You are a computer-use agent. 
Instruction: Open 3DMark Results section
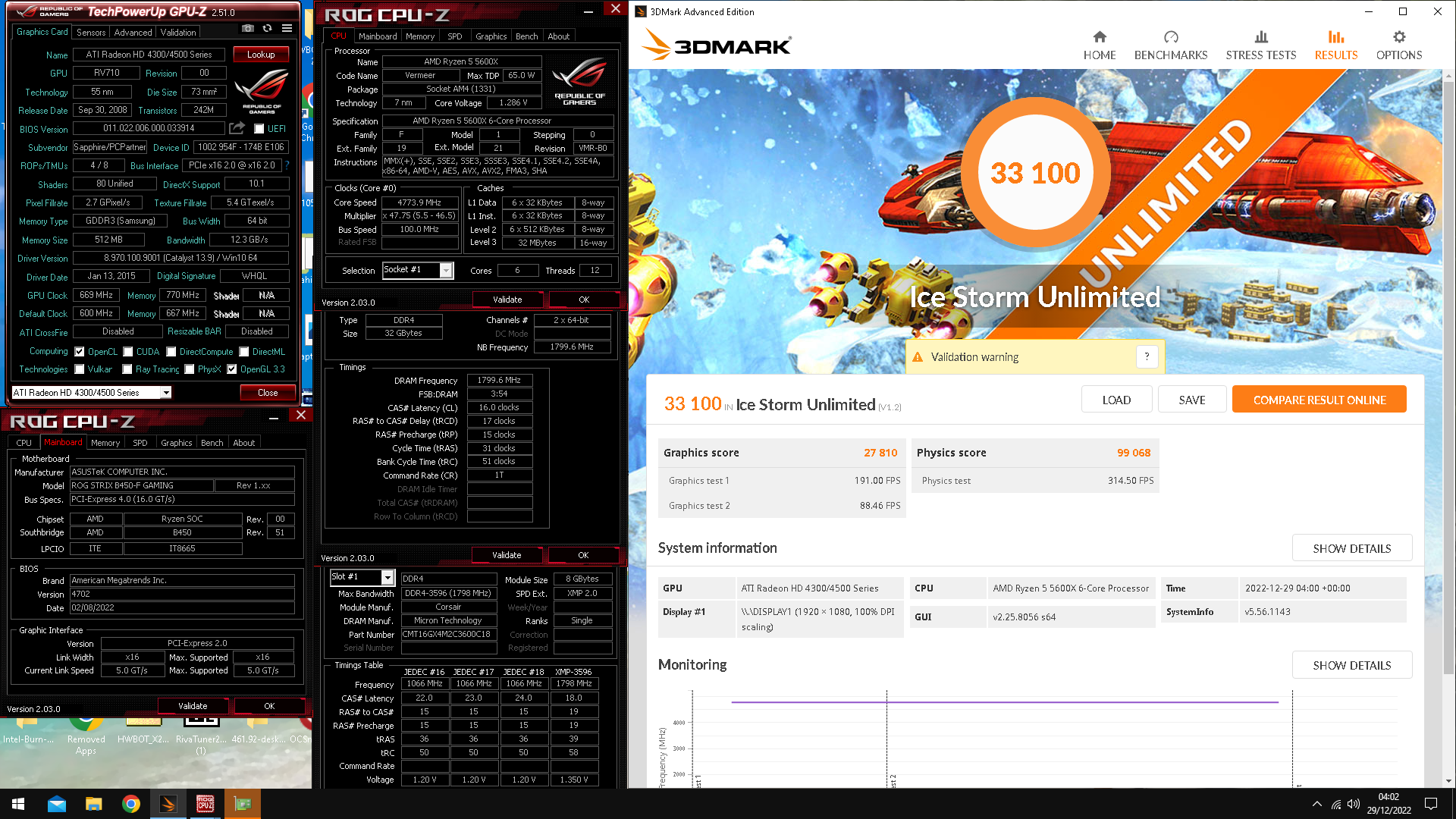[x=1335, y=45]
